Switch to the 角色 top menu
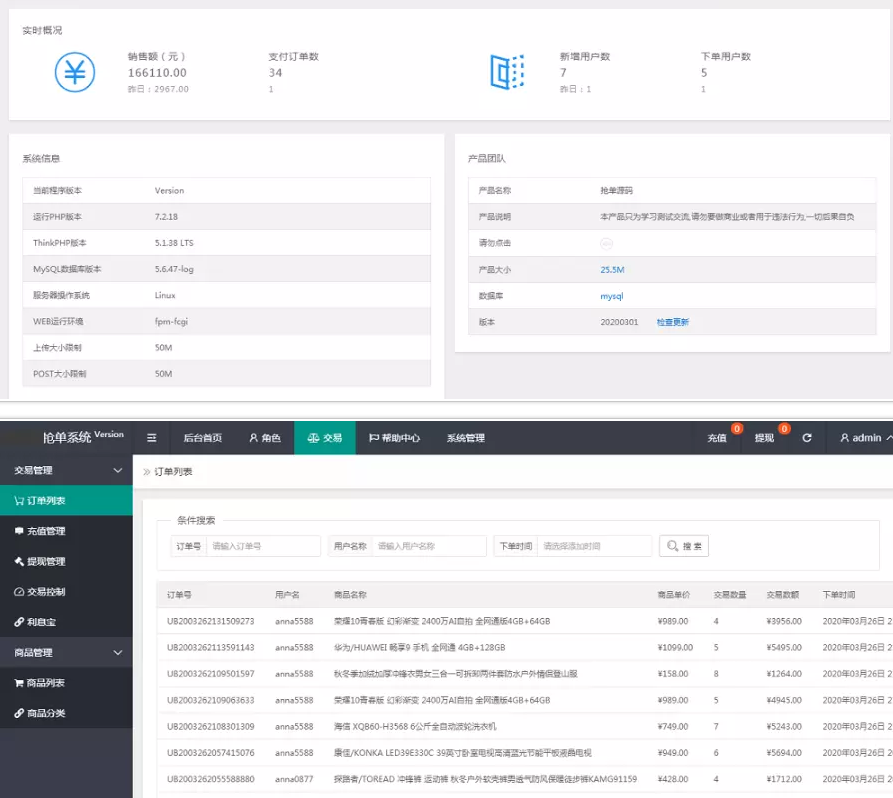This screenshot has height=798, width=893. click(265, 438)
